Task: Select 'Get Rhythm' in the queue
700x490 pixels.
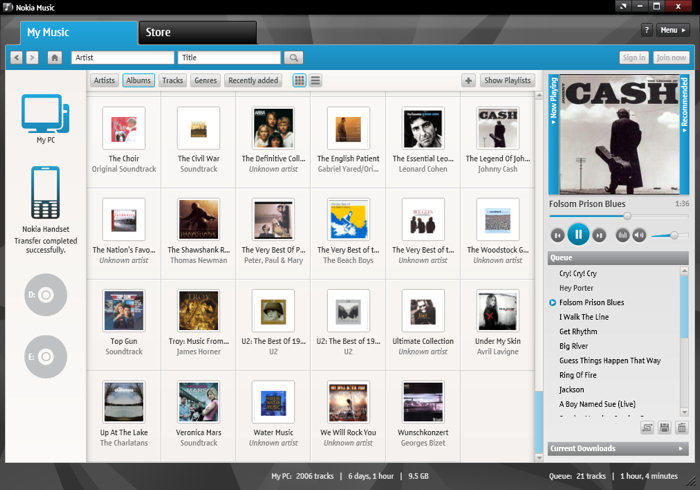Action: coord(578,332)
